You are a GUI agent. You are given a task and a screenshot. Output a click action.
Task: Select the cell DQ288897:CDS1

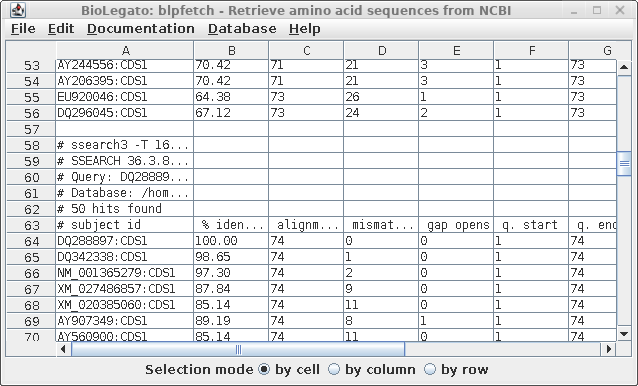pyautogui.click(x=125, y=241)
